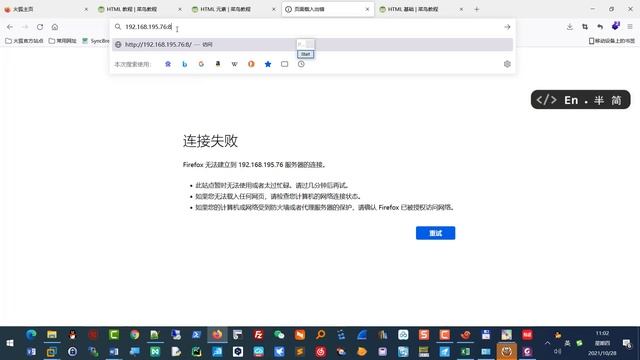
Task: Open the taskbar clock and date
Action: 602,343
